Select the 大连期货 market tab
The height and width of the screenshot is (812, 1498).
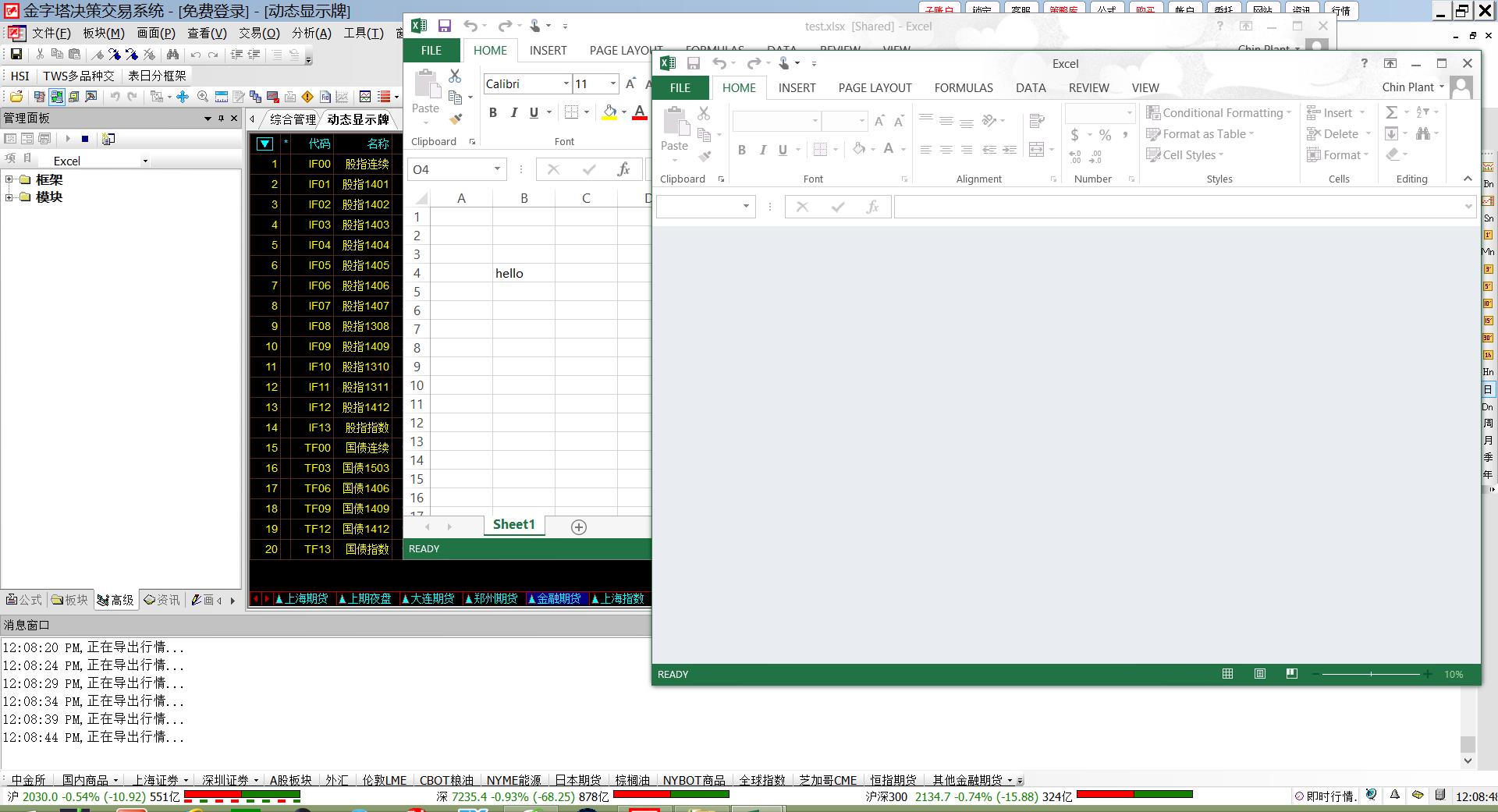(428, 598)
